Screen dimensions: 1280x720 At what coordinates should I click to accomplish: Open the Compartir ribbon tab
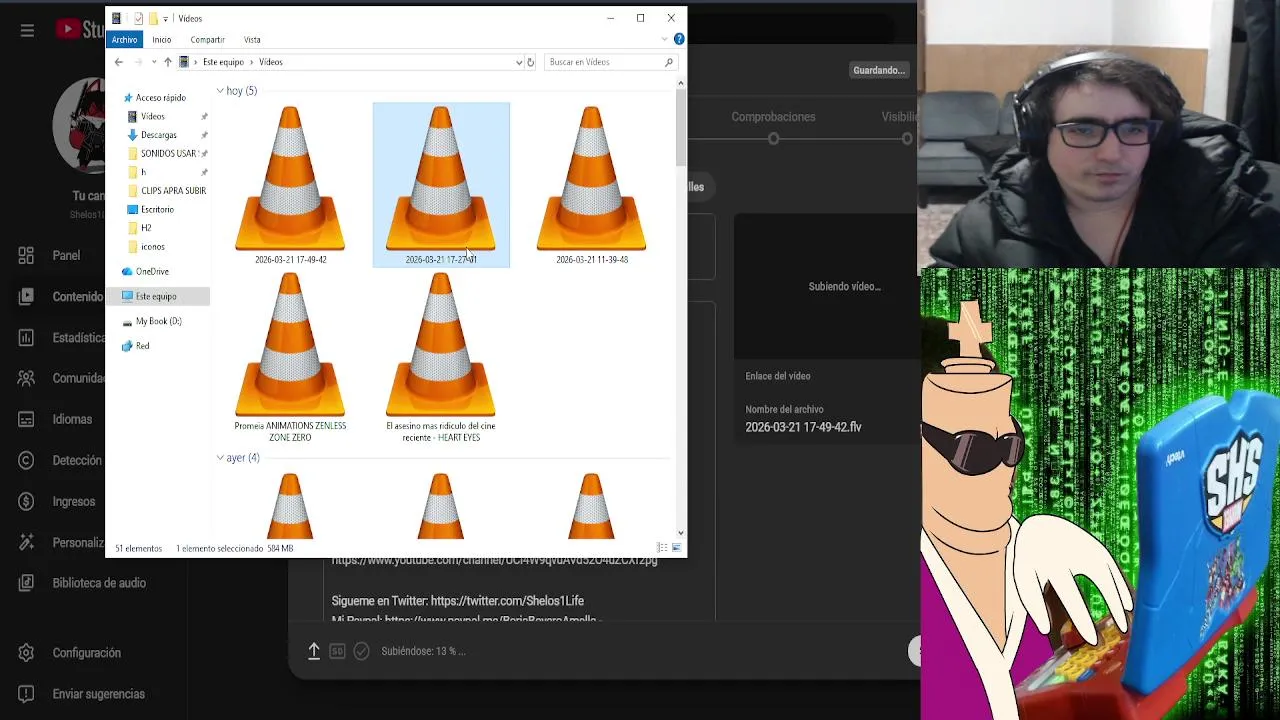point(208,40)
